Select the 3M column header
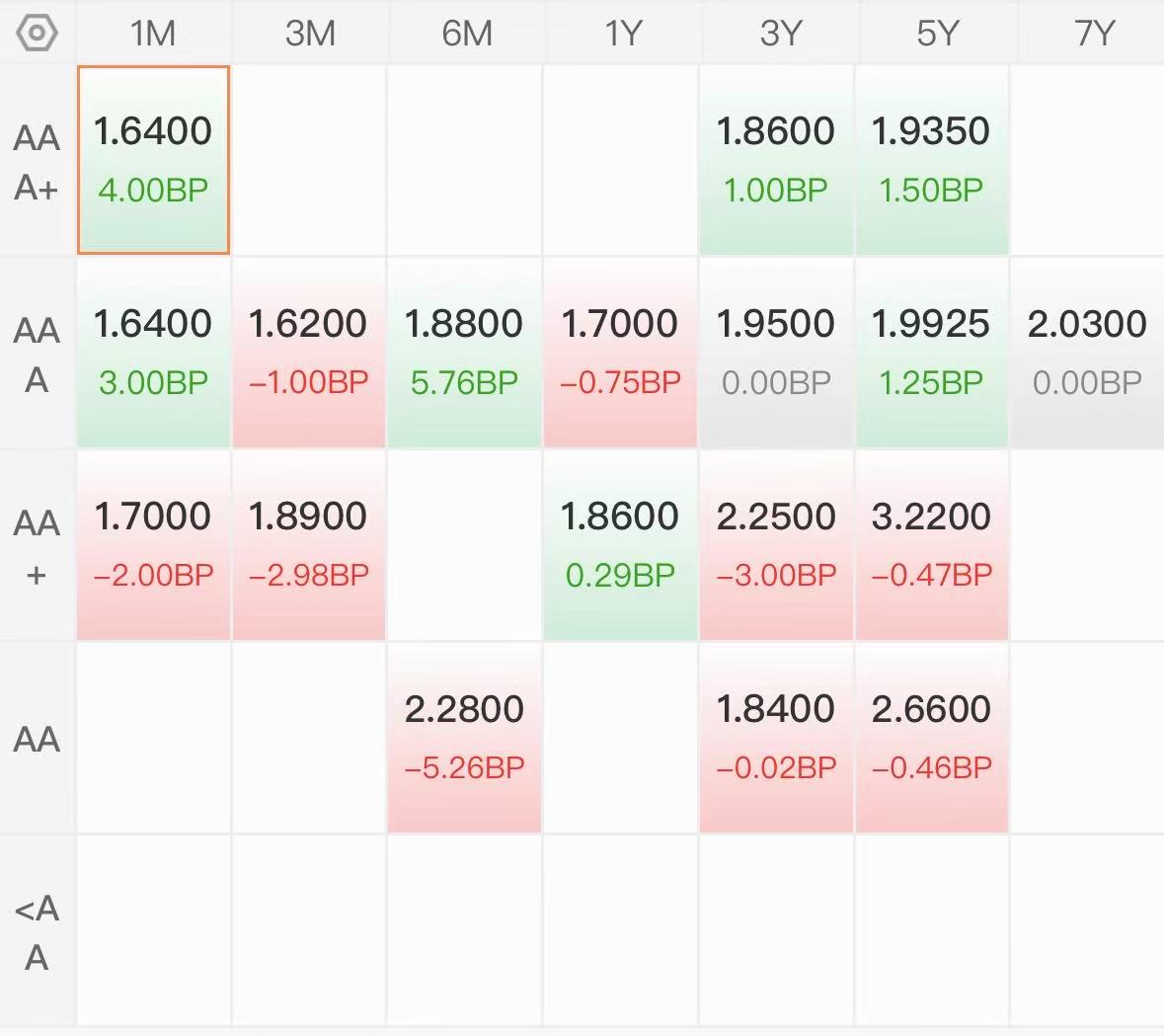Screen dimensions: 1164x1036 click(310, 34)
